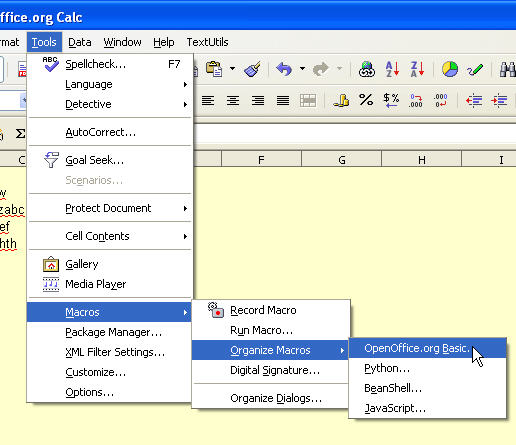Viewport: 516px width, 445px height.
Task: Sort descending with the Z-A icon
Action: pyautogui.click(x=417, y=69)
